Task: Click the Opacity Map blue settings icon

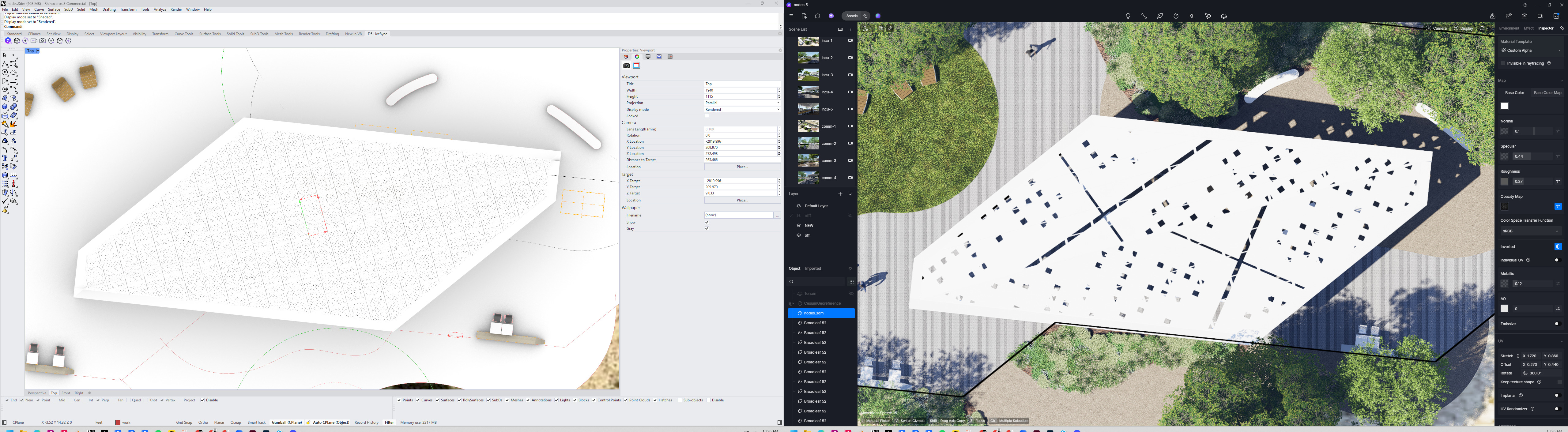Action: (x=1558, y=206)
